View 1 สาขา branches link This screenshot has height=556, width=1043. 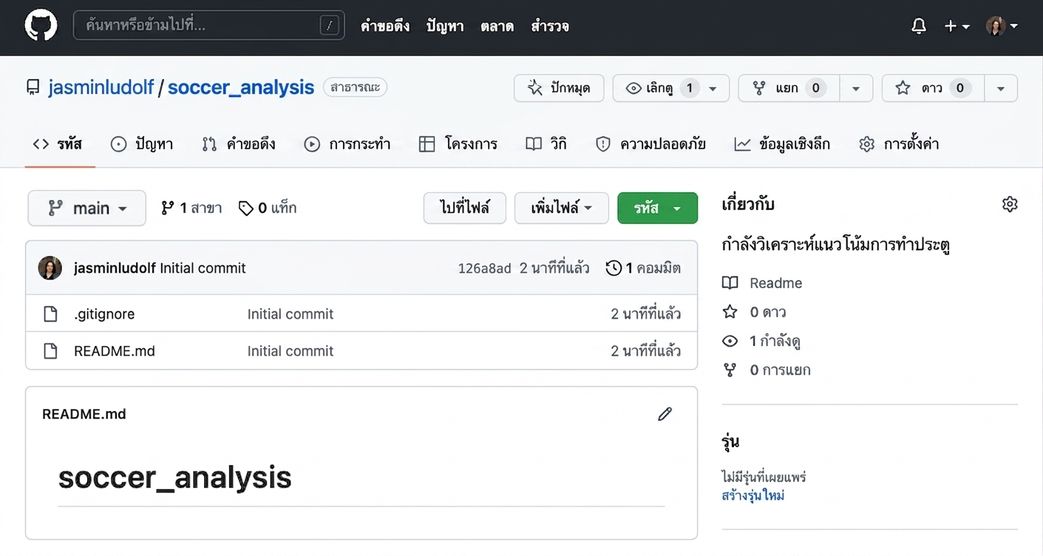tap(192, 208)
